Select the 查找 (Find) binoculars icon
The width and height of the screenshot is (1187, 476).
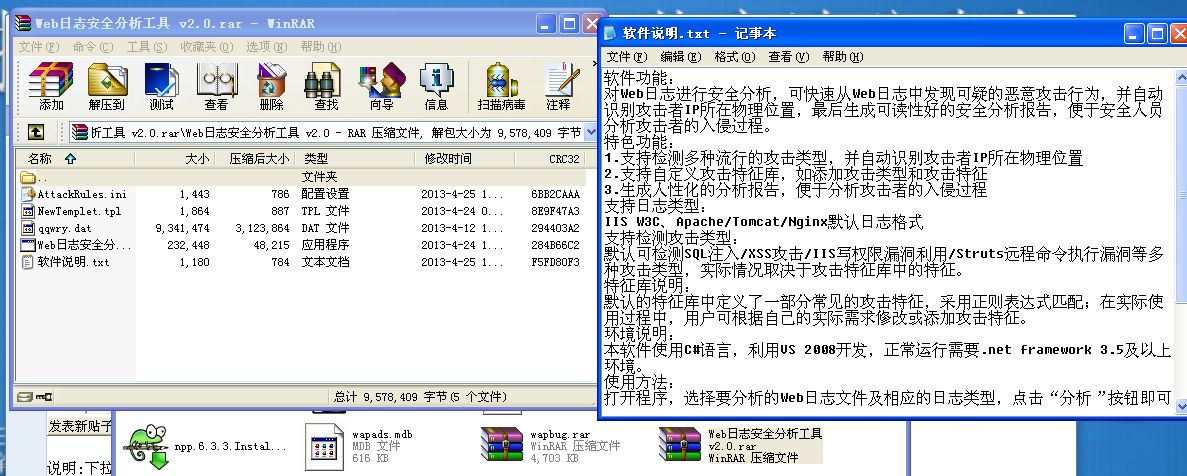(326, 86)
